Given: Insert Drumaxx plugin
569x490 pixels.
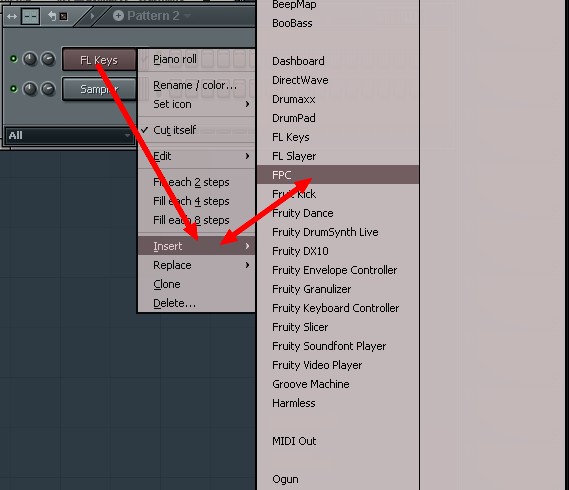Looking at the screenshot, I should [x=338, y=99].
